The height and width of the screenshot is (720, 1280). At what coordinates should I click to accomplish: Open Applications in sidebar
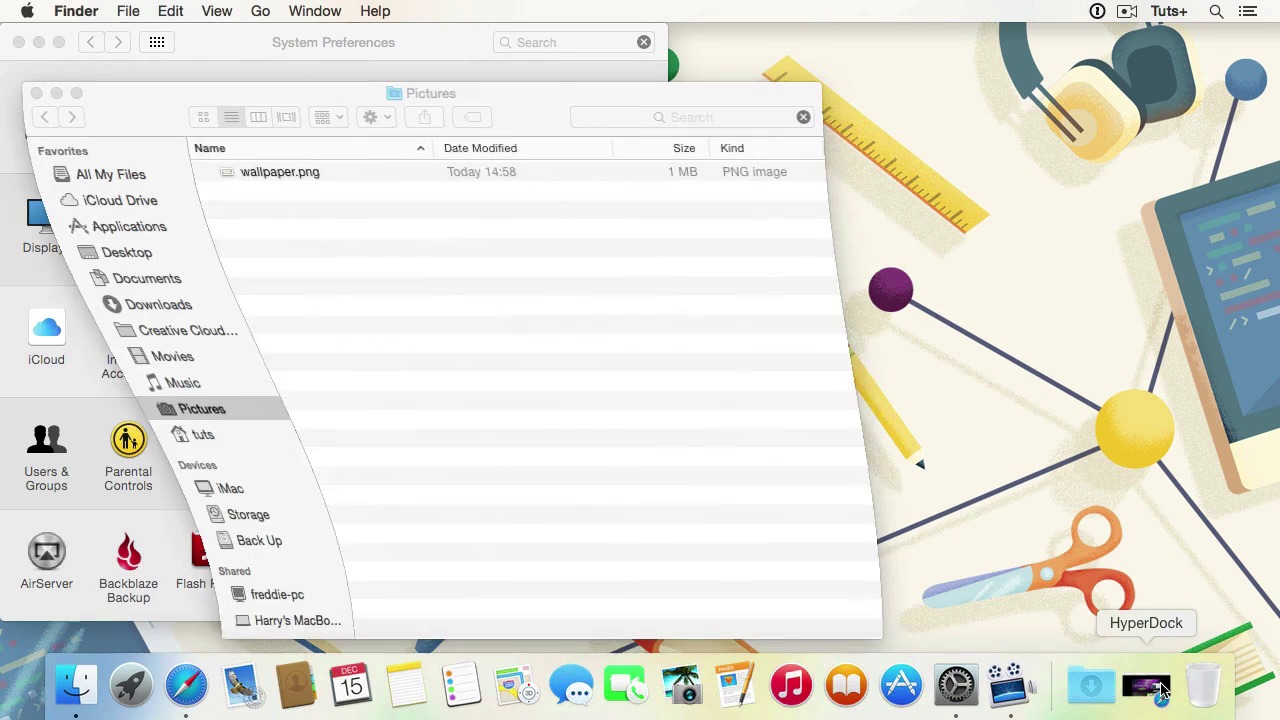(x=118, y=226)
